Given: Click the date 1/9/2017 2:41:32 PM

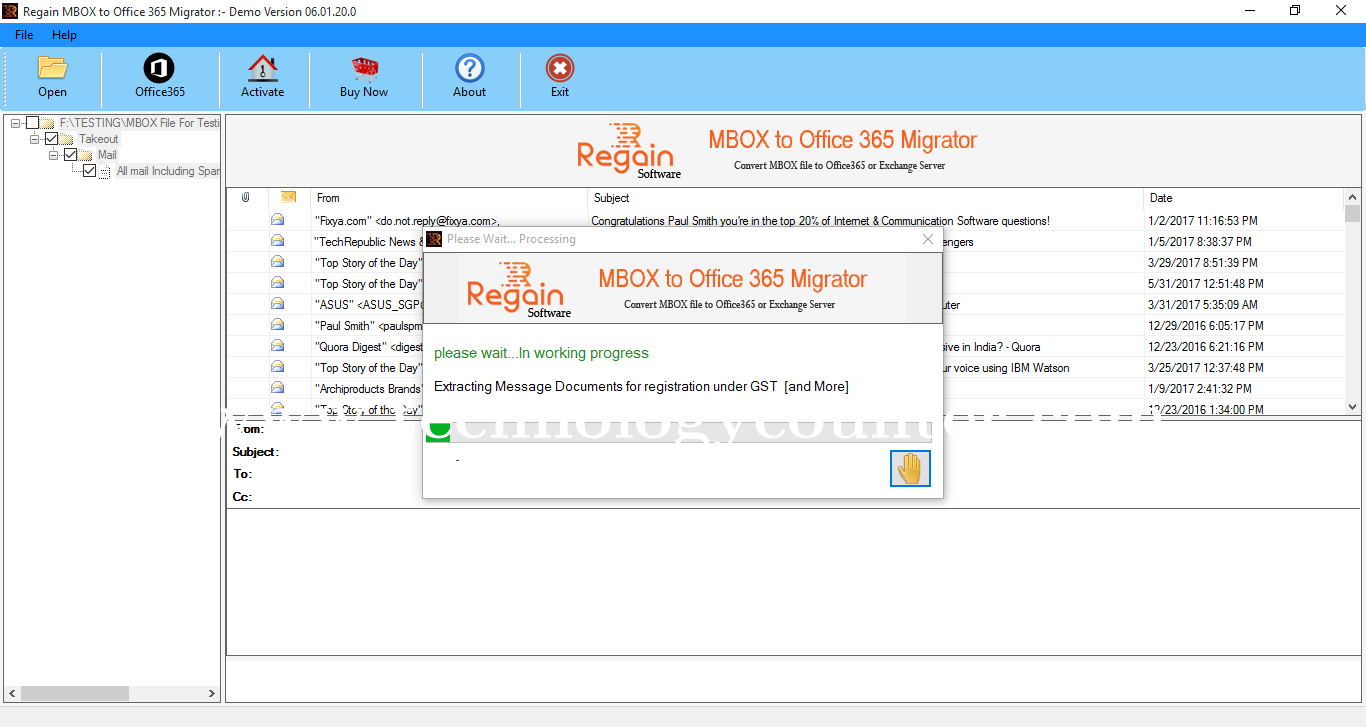Looking at the screenshot, I should [x=1200, y=389].
